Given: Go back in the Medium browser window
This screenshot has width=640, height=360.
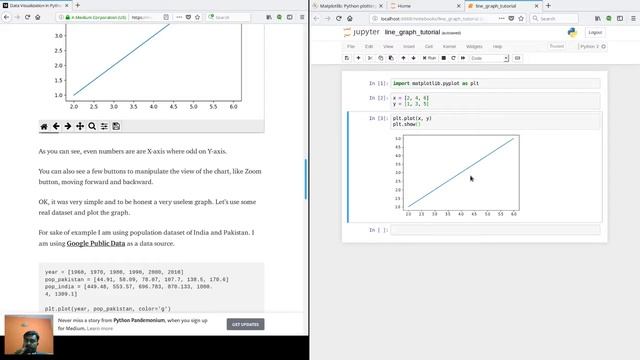Looking at the screenshot, I should tap(6, 17).
